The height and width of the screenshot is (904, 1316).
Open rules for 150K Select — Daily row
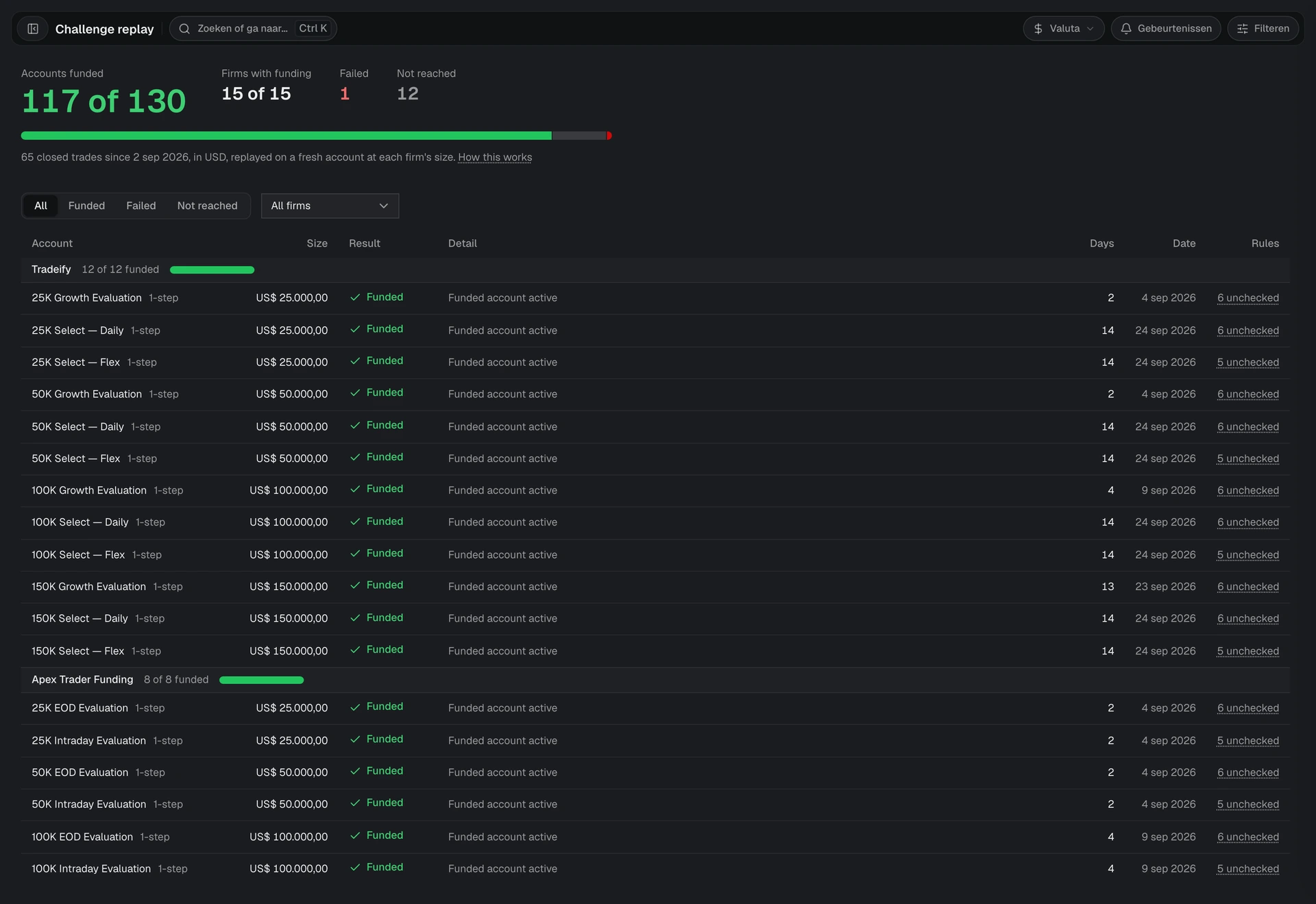tap(1247, 619)
